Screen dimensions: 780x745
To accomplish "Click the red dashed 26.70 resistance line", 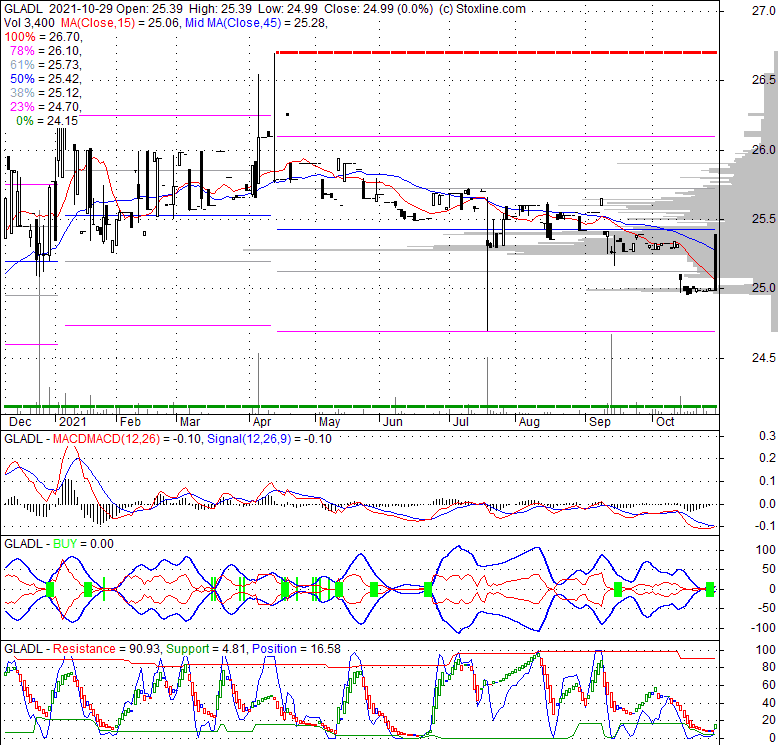I will [x=496, y=52].
